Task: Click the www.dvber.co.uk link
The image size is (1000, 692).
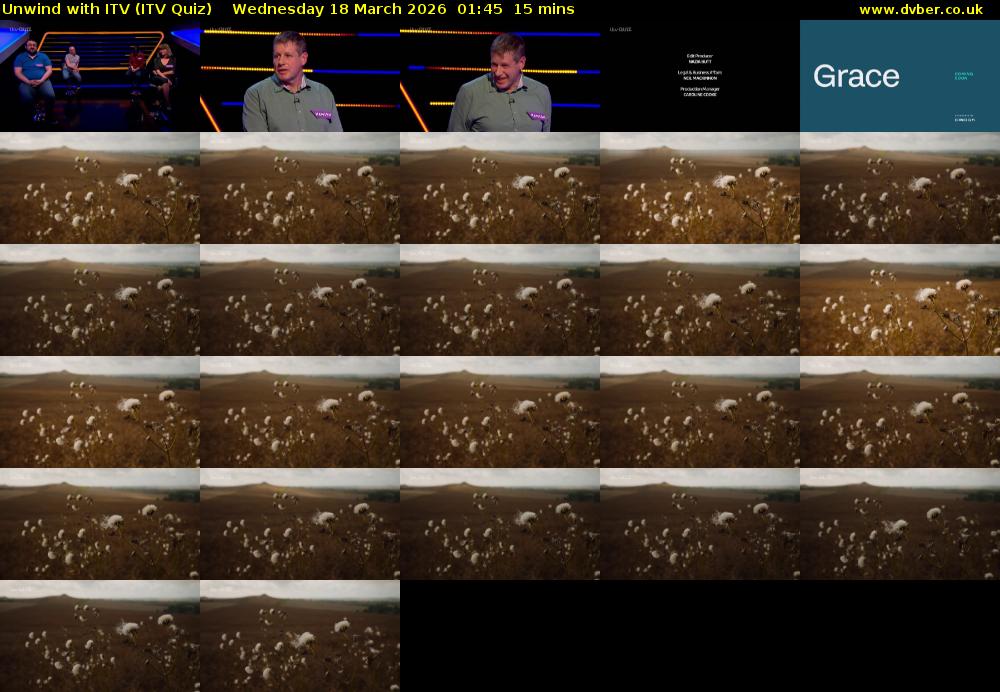Action: point(920,9)
